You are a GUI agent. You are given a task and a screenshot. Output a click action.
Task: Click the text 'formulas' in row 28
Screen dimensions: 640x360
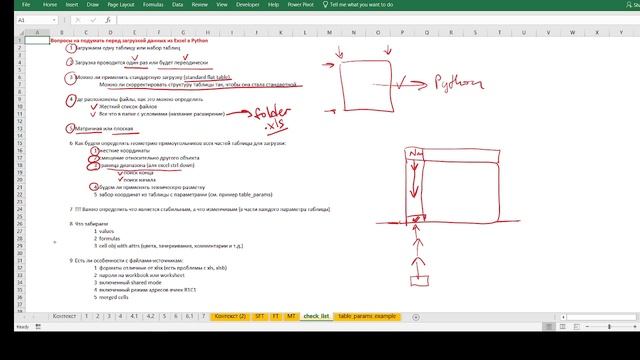tap(109, 238)
